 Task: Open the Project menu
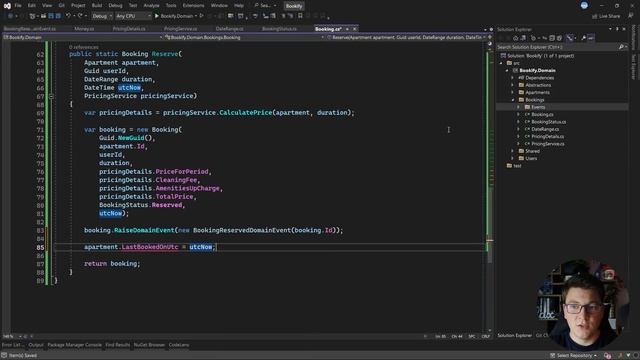(78, 6)
